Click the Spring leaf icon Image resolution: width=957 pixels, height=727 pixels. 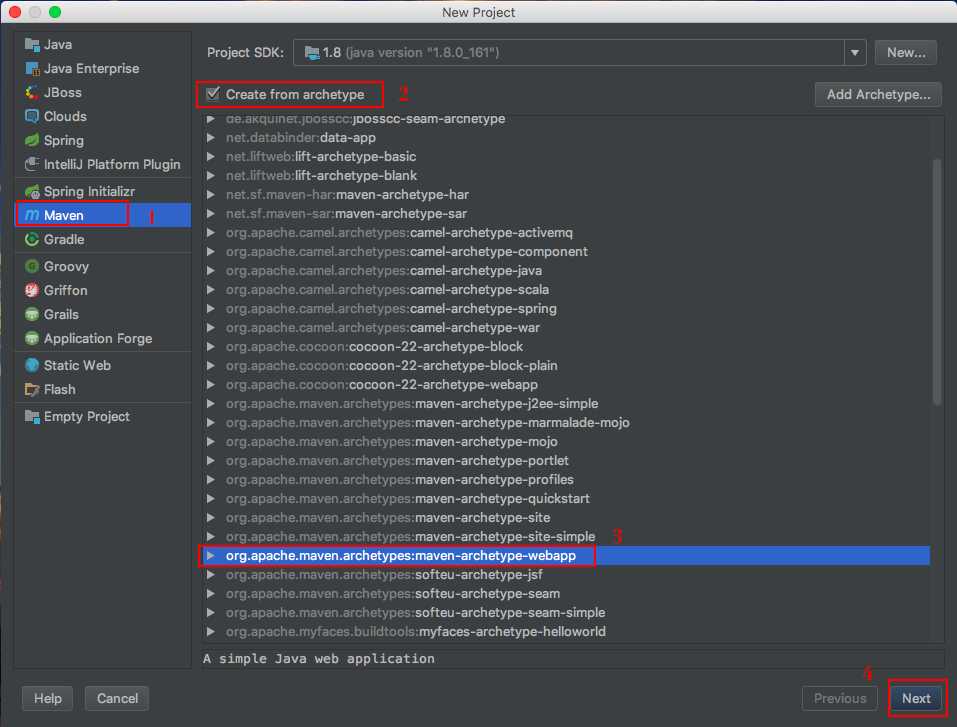[32, 141]
